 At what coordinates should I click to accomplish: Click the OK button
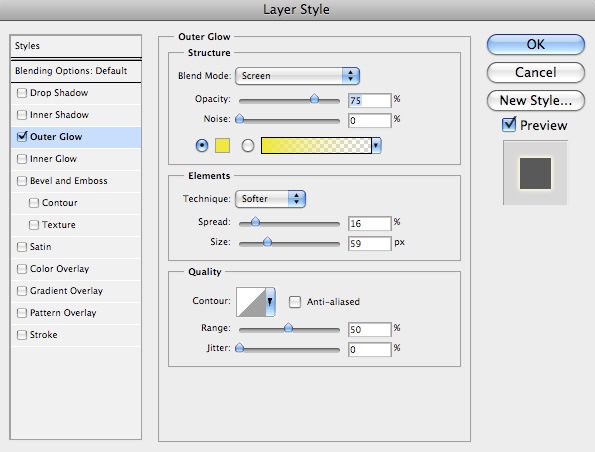[535, 44]
